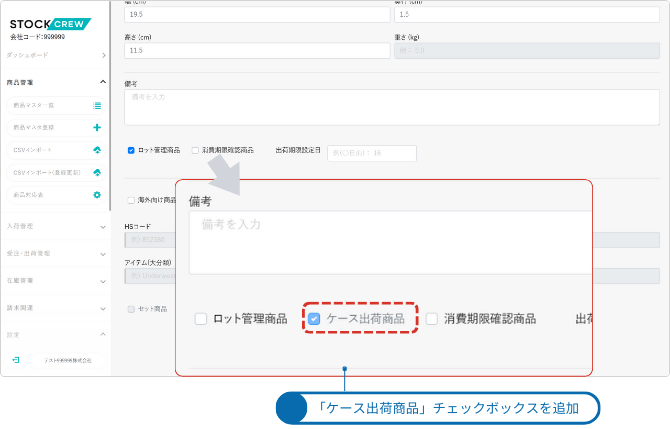The width and height of the screenshot is (670, 429).
Task: Open the 入荷管理 menu section
Action: (56, 226)
